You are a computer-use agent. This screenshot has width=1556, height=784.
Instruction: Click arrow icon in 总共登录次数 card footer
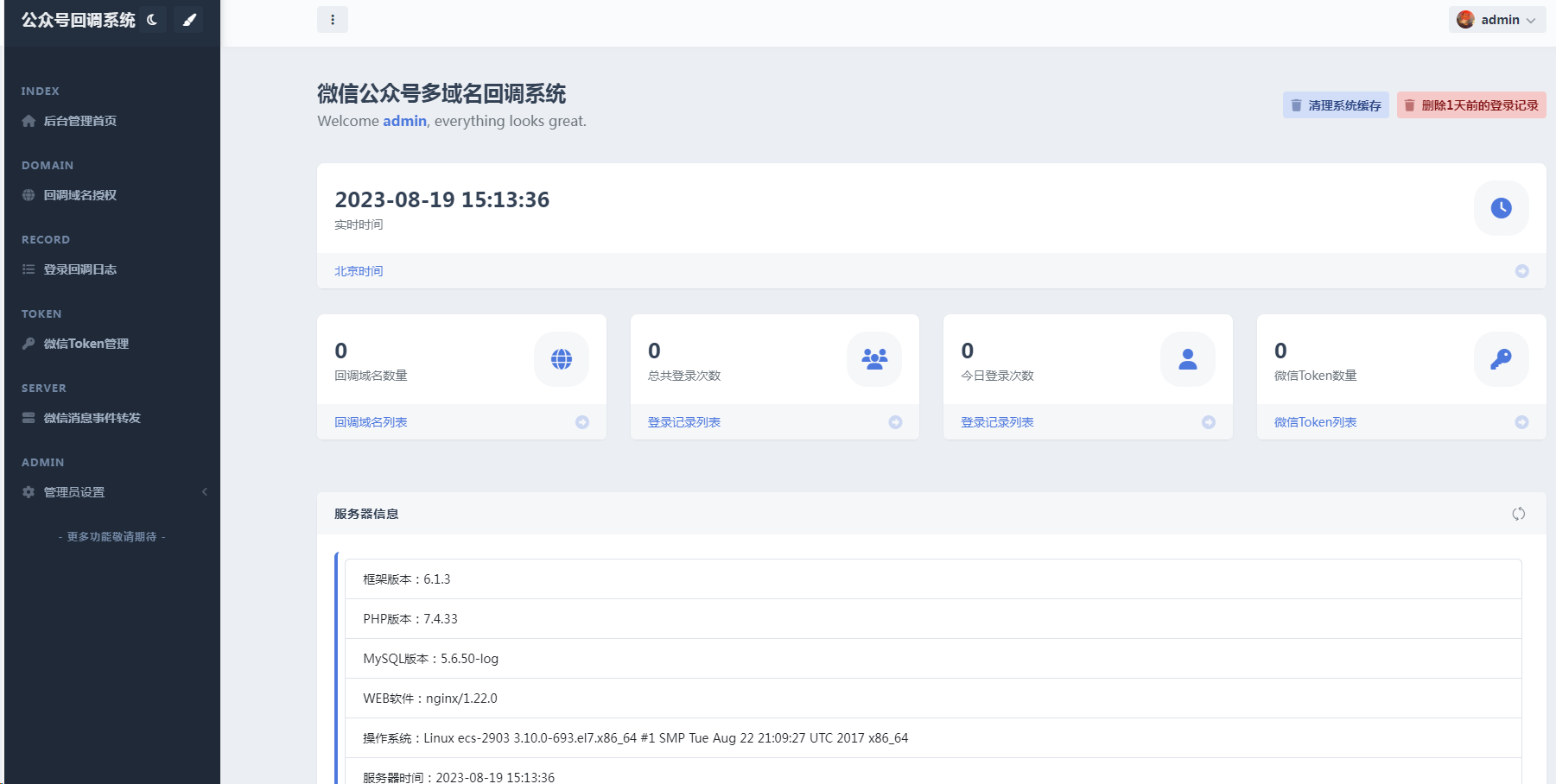(x=895, y=422)
